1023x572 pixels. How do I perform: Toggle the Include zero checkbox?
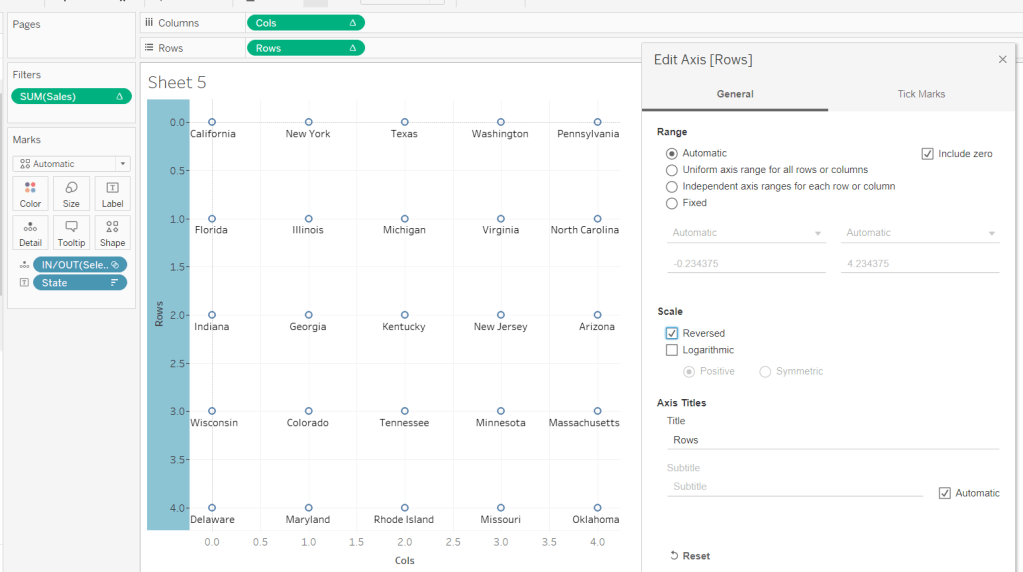927,154
